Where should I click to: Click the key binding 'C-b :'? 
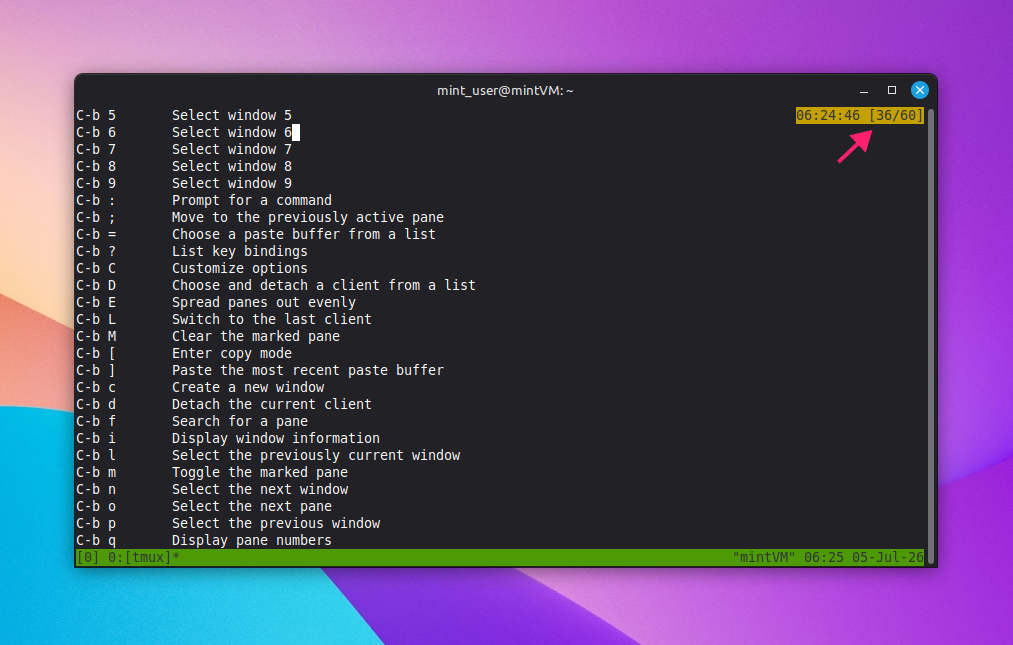click(96, 200)
